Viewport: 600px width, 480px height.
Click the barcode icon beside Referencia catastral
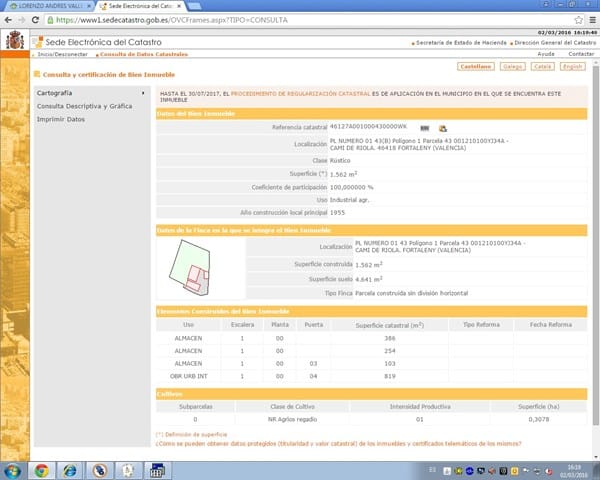(x=425, y=128)
